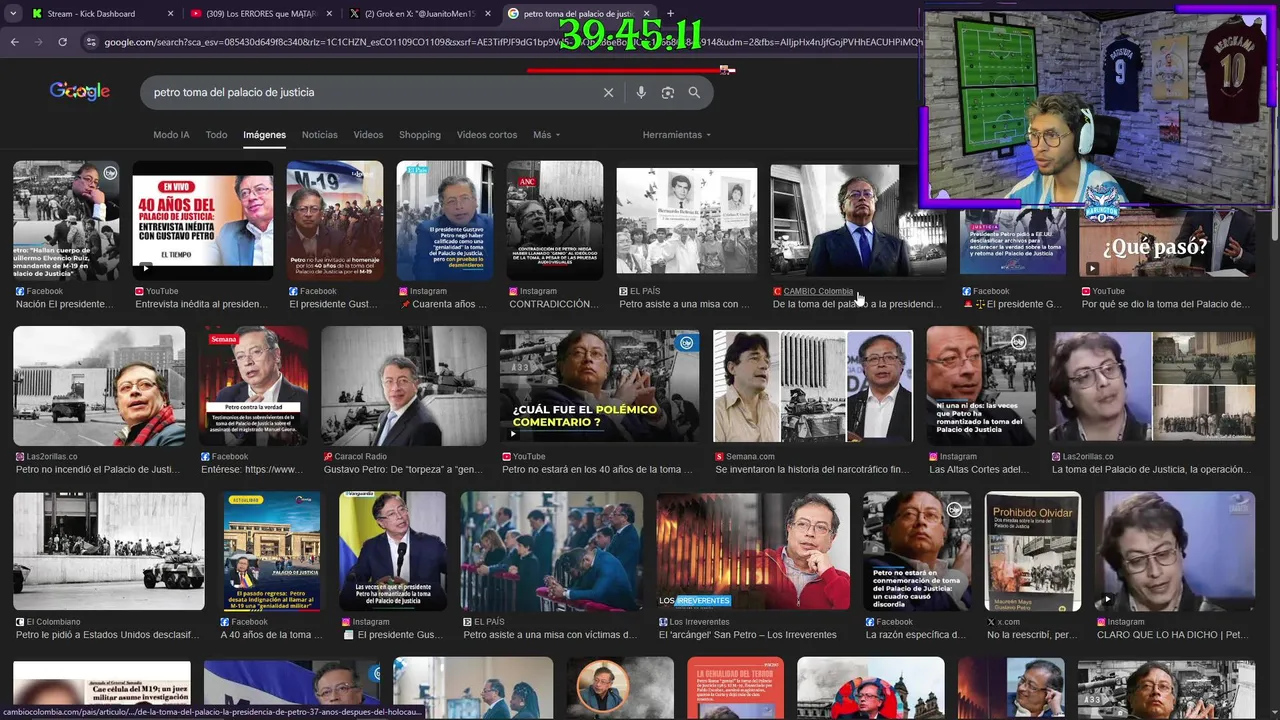Image resolution: width=1280 pixels, height=720 pixels.
Task: Open Gustavo Petro: De torpeza link
Action: point(404,469)
